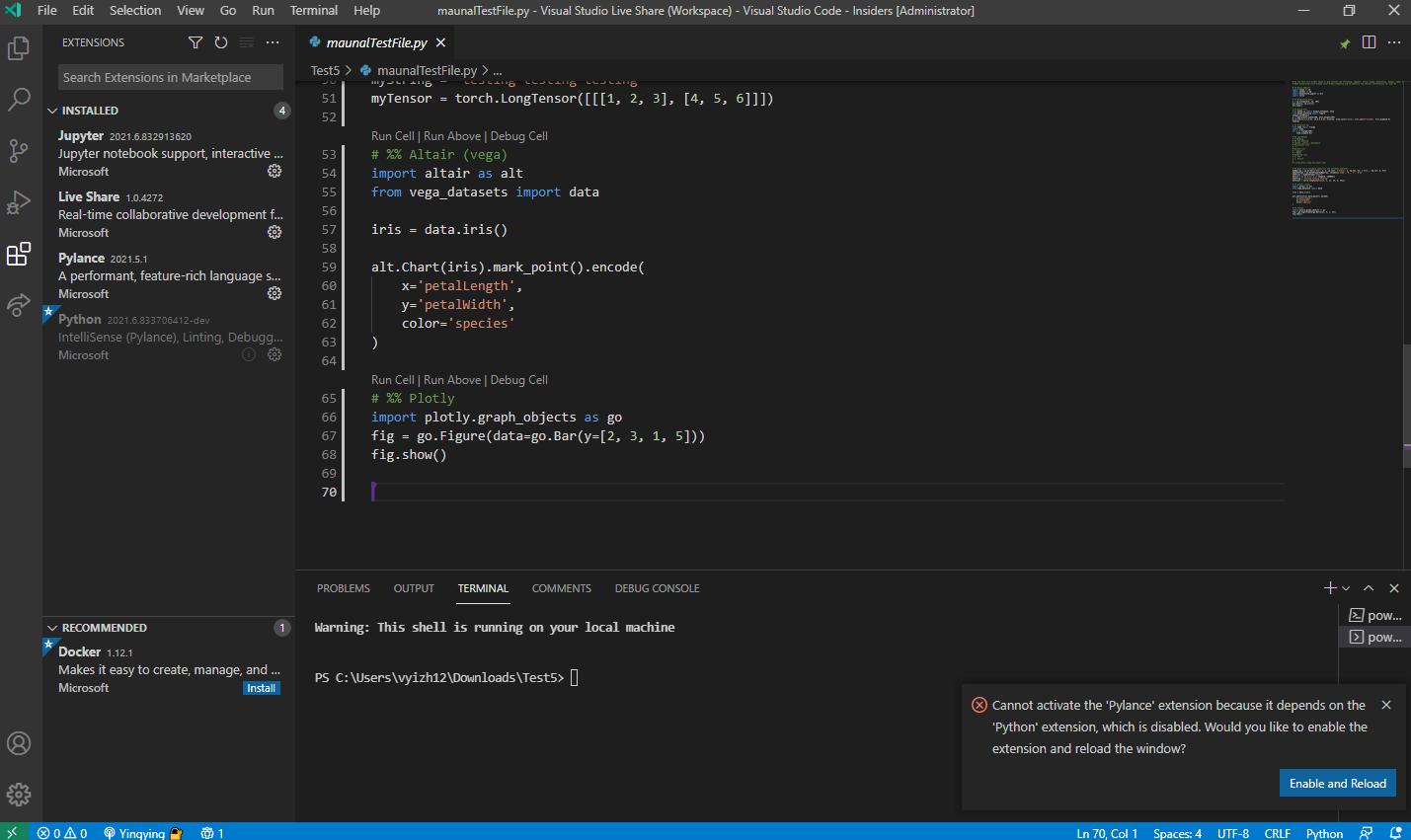This screenshot has height=840, width=1411.
Task: Open the Pylance extension manage gear
Action: (274, 293)
